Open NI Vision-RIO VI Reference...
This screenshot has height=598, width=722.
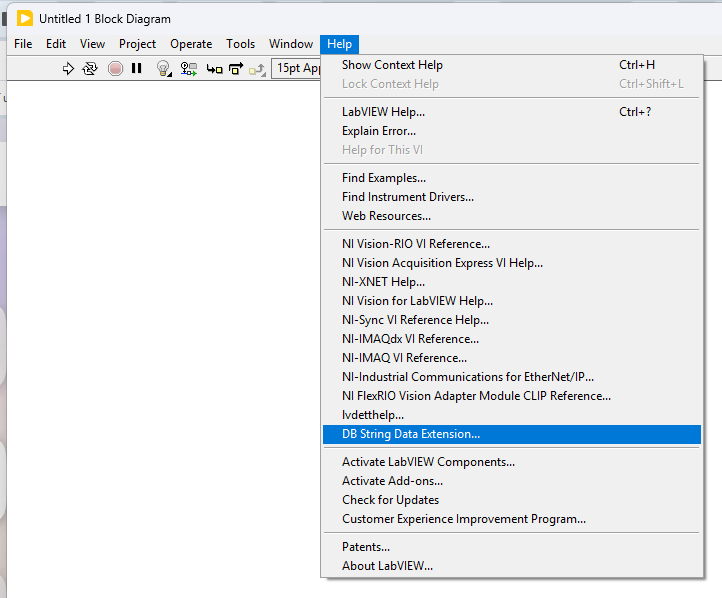(512, 244)
